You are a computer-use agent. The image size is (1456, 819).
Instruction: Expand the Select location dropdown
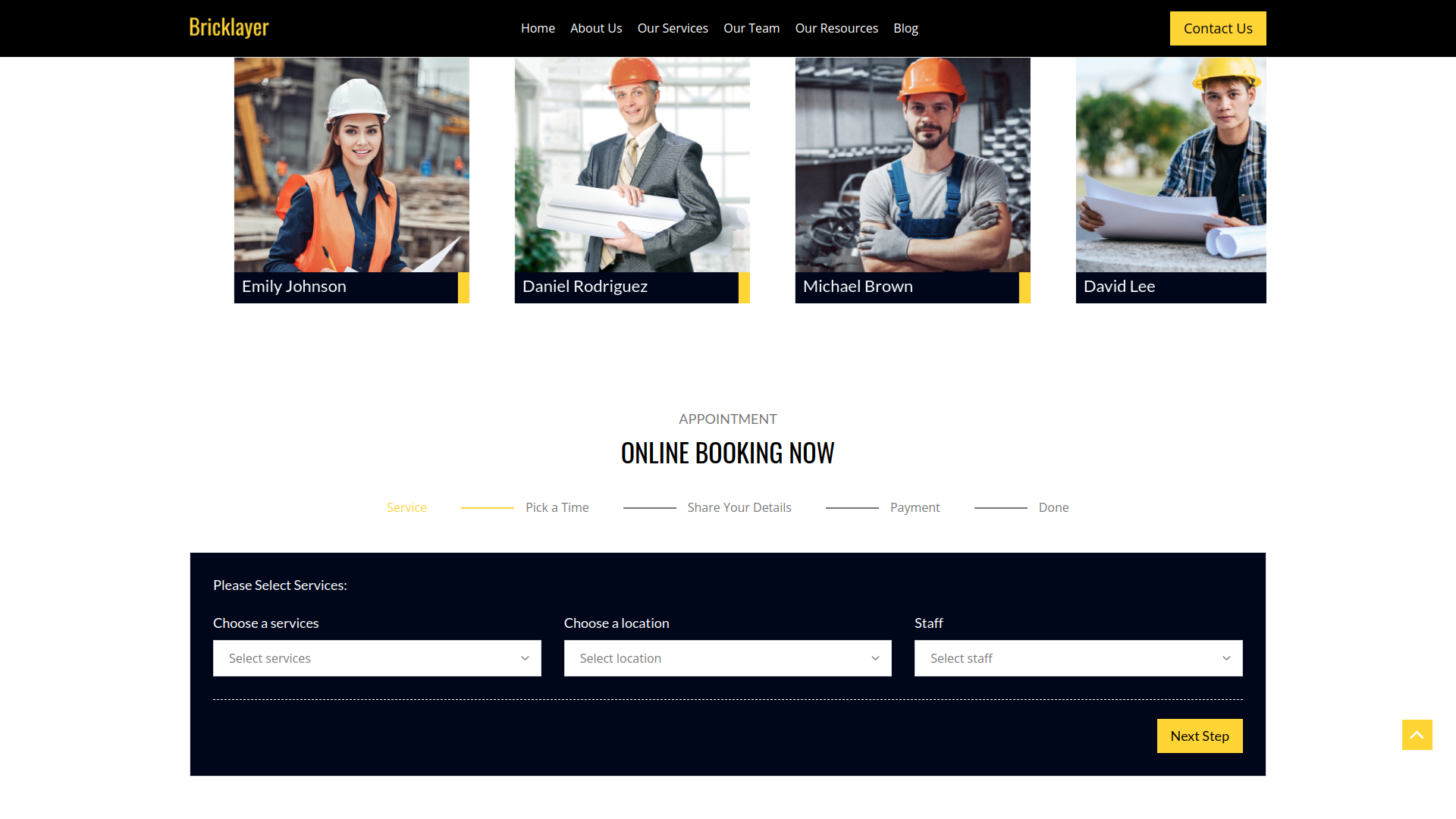pyautogui.click(x=727, y=658)
